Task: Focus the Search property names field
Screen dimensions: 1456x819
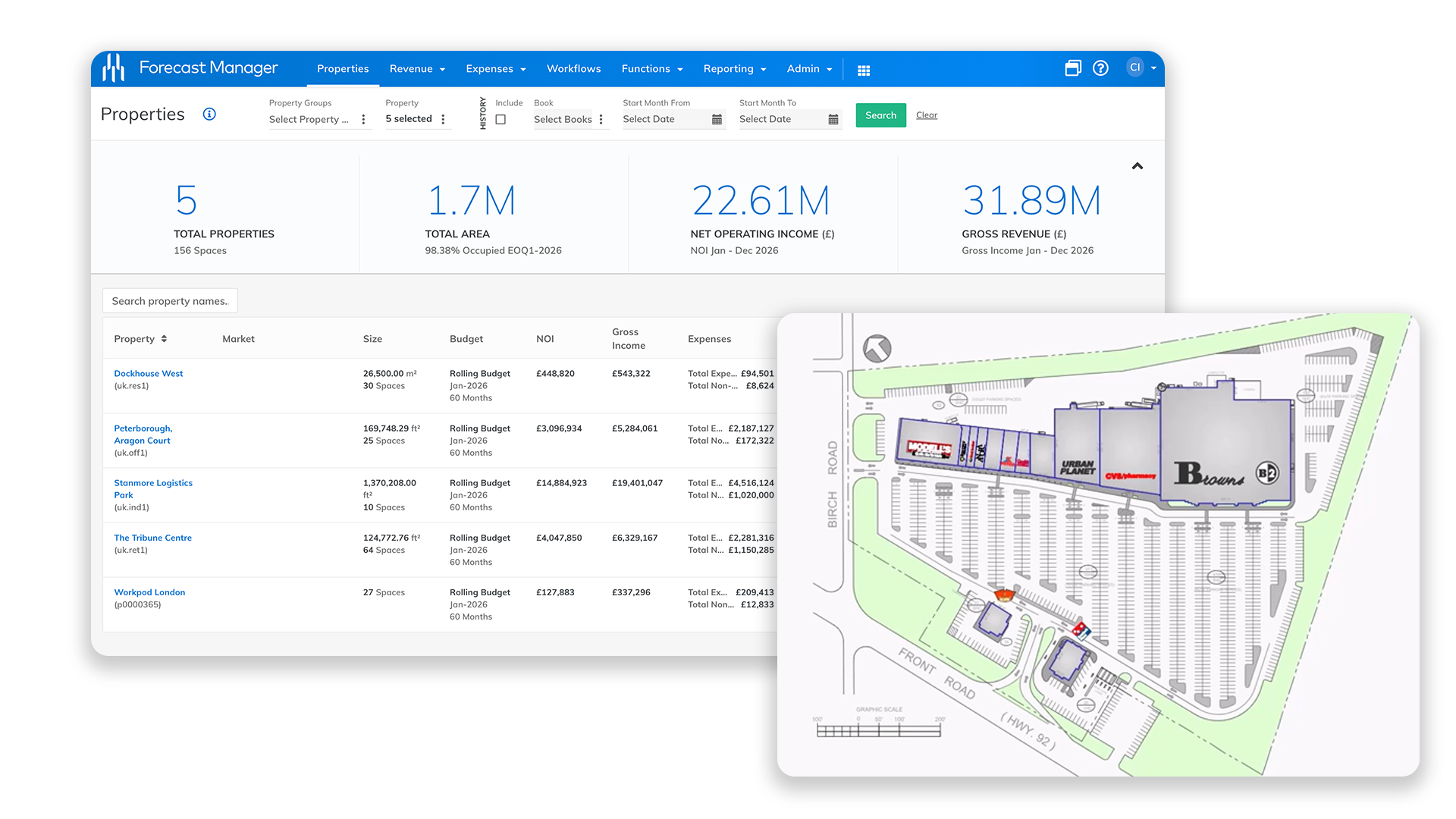Action: pyautogui.click(x=170, y=301)
